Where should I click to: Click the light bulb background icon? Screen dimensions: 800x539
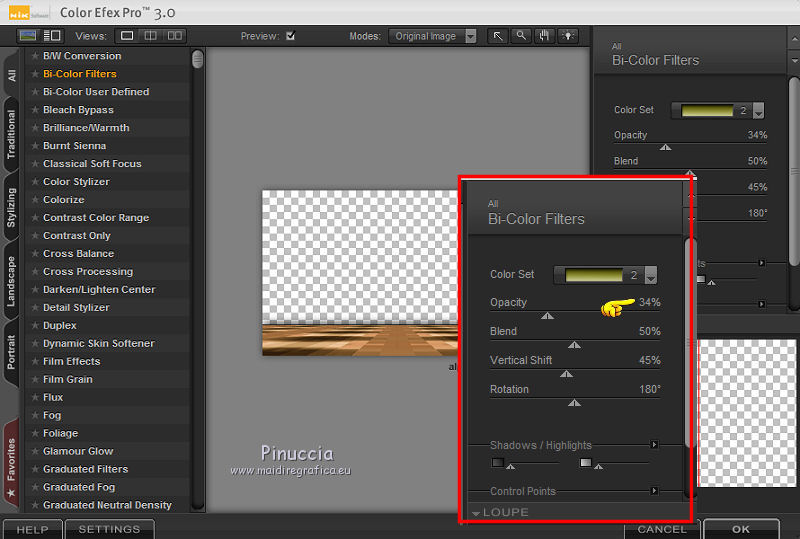pos(568,36)
